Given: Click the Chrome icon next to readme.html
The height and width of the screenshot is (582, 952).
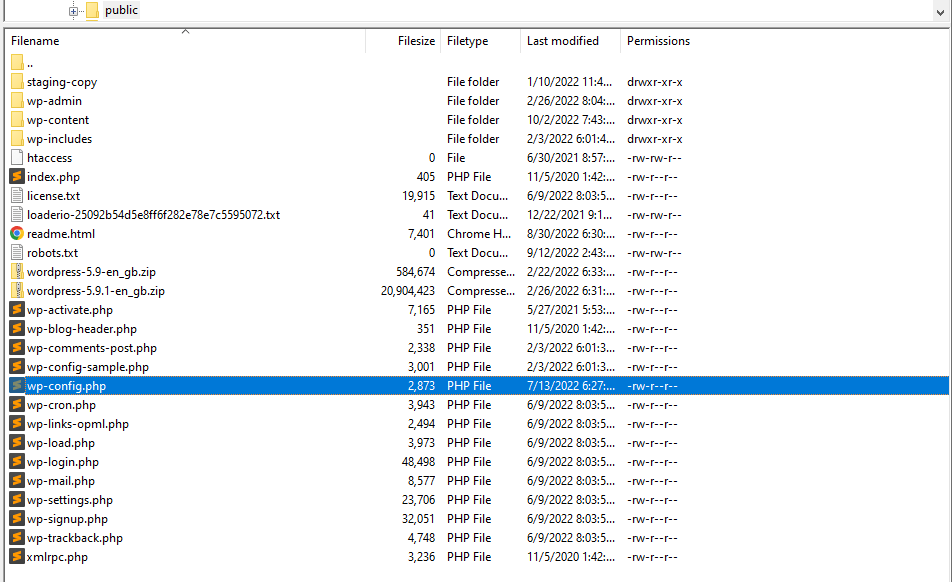Looking at the screenshot, I should 17,234.
